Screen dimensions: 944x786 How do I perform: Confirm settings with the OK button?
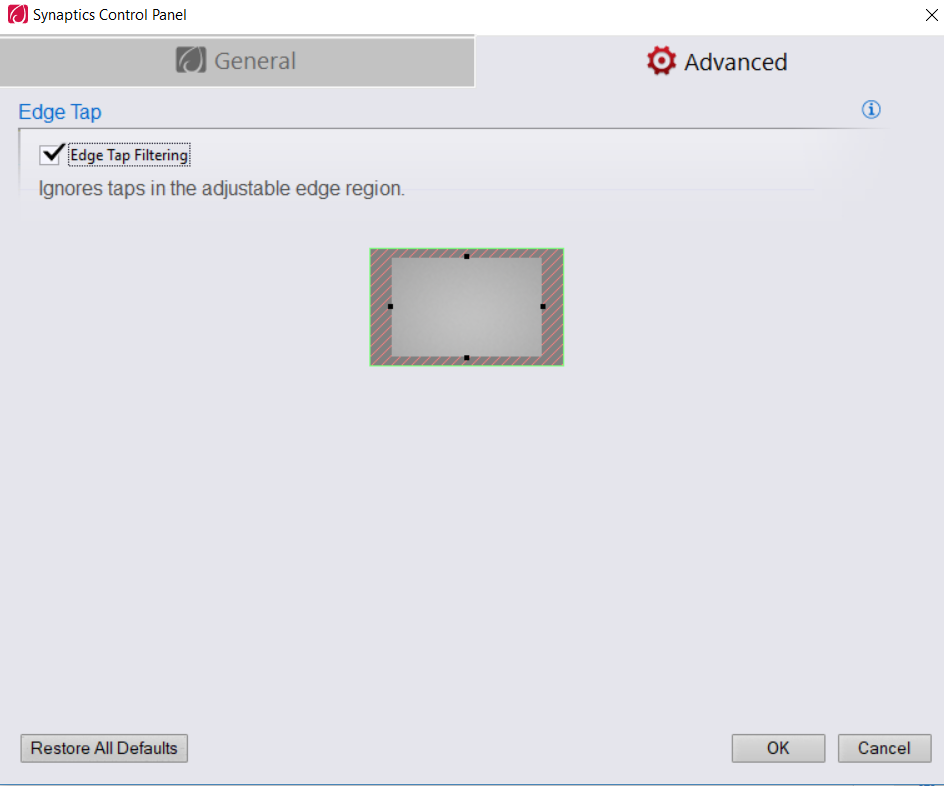778,748
